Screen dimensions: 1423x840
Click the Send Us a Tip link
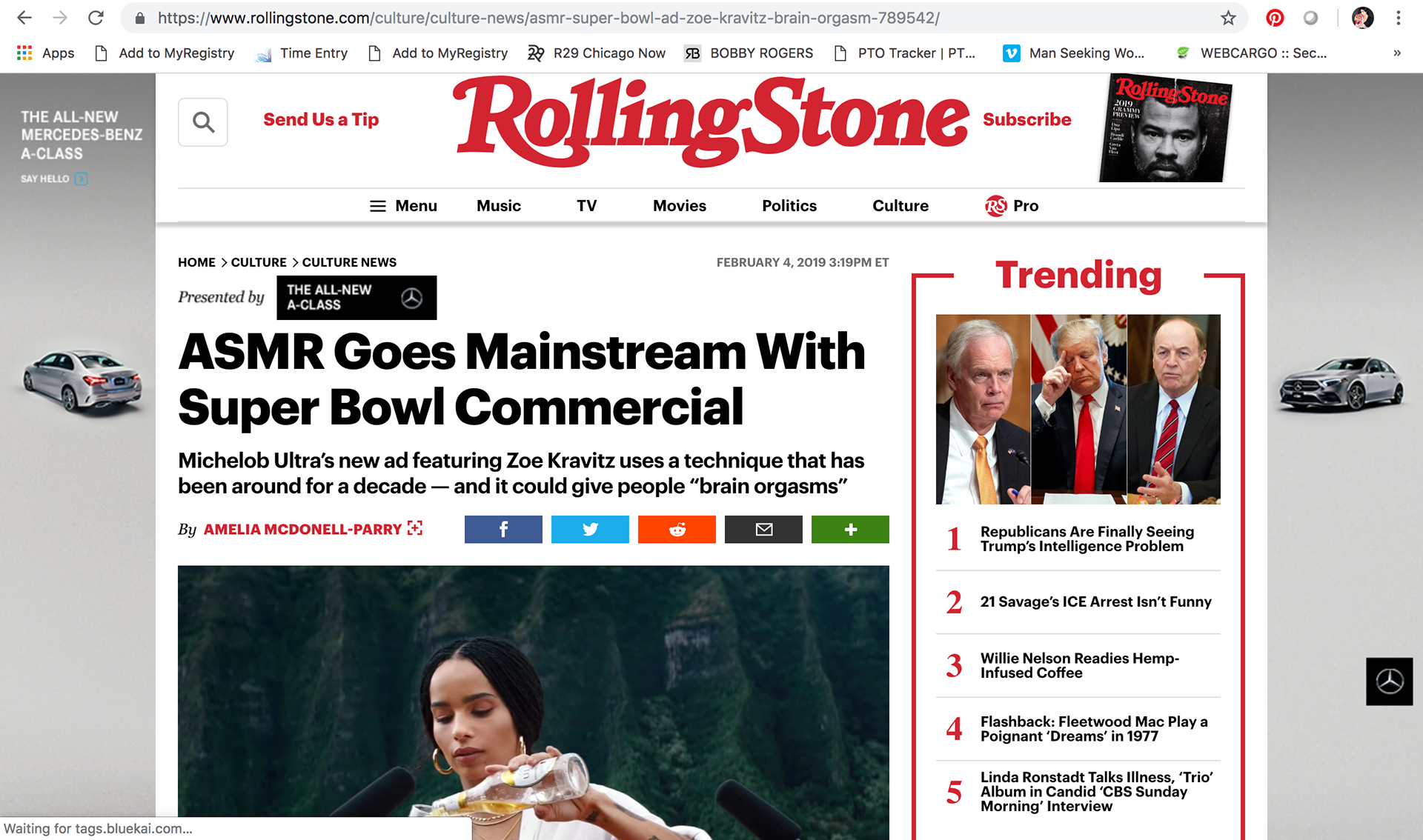(x=321, y=119)
